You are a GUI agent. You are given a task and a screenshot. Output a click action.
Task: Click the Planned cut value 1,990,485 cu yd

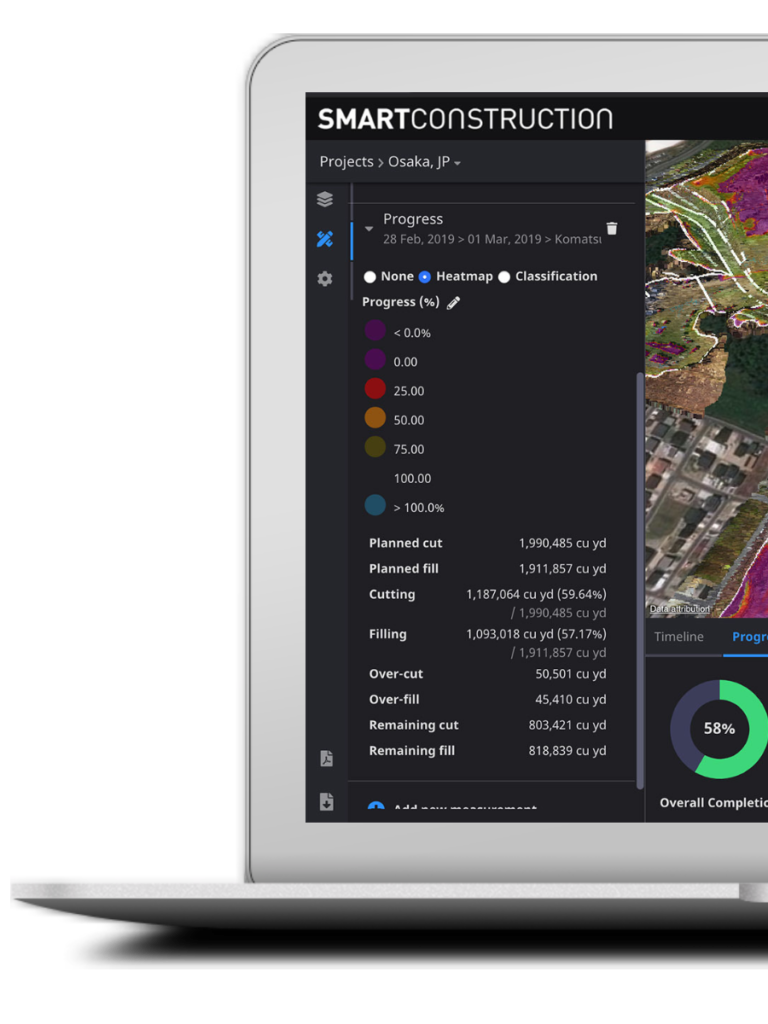(x=562, y=543)
